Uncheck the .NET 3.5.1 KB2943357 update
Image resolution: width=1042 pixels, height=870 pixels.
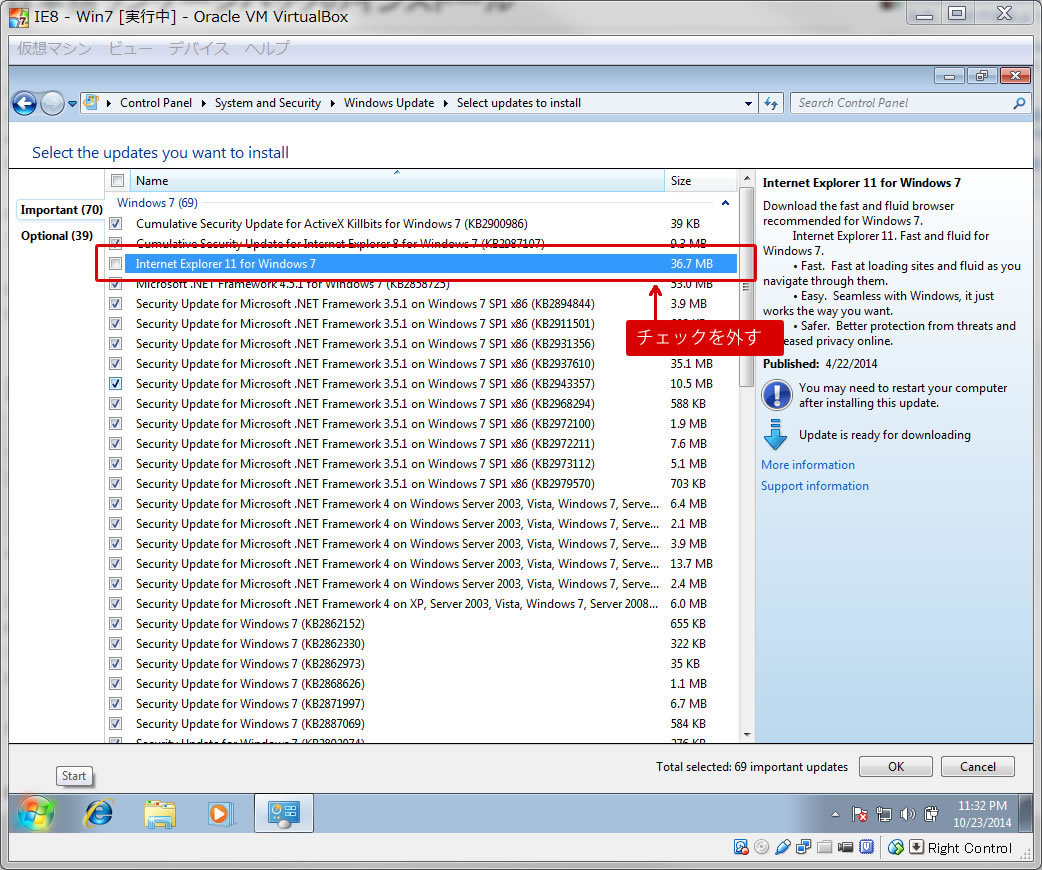tap(116, 383)
